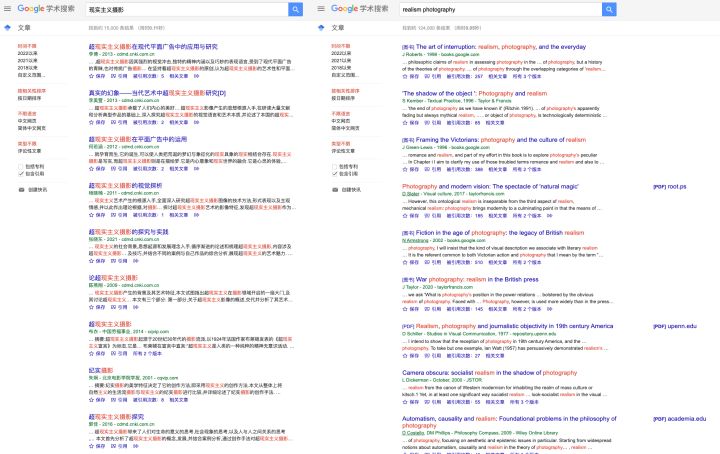The image size is (720, 454).
Task: Open 自定义范围... date range in right sidebar
Action: click(x=345, y=75)
